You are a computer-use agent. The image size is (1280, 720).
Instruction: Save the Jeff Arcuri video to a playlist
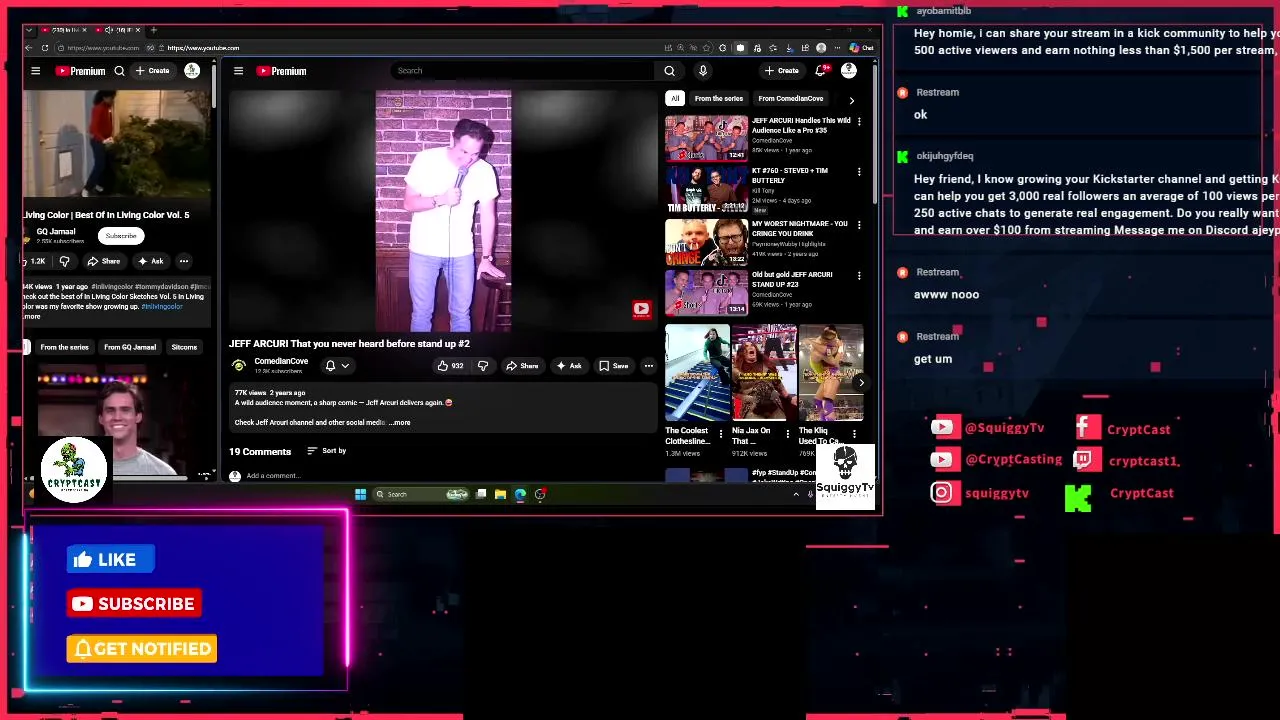(614, 366)
